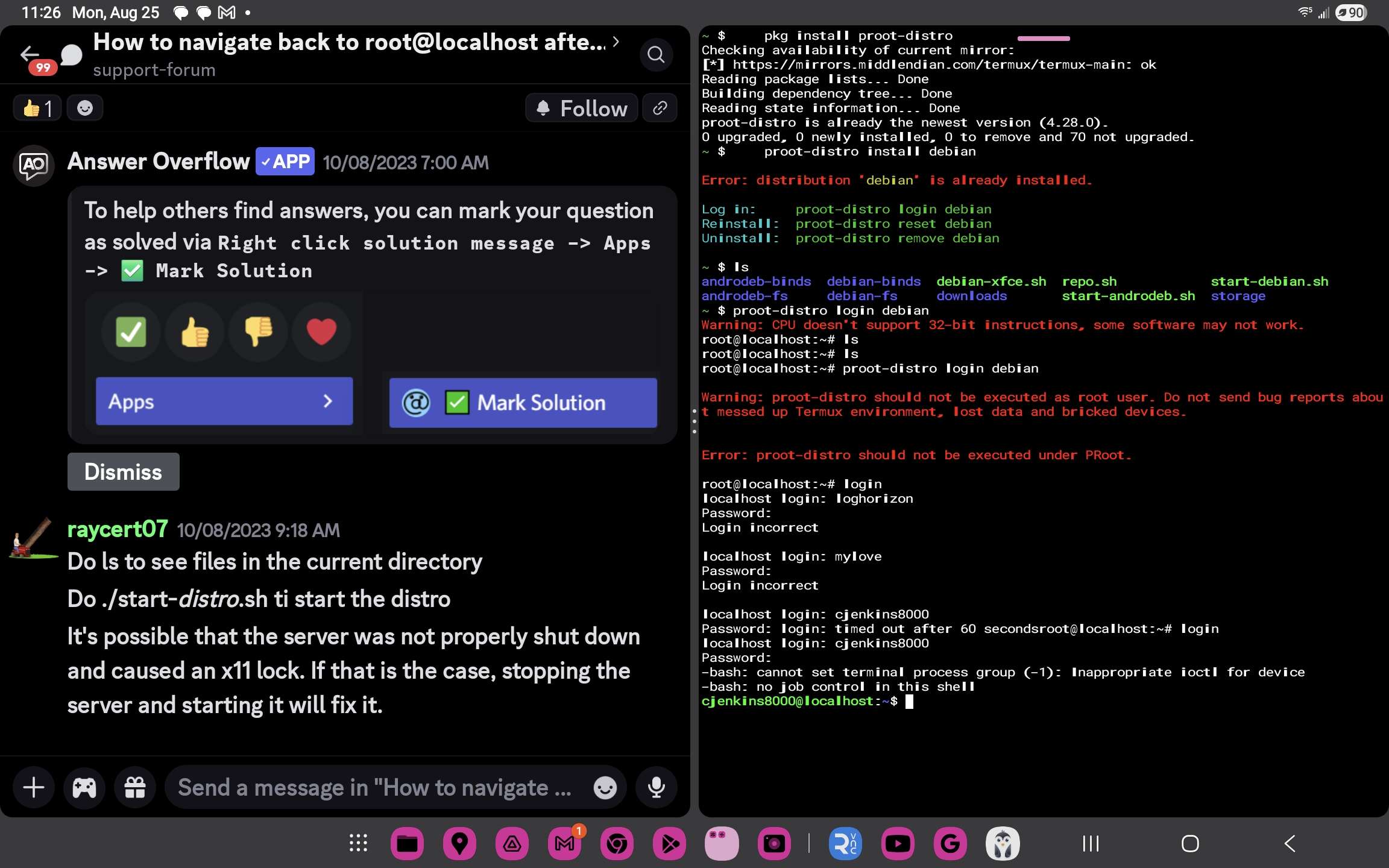Launch the triangle Drive-like app in taskbar
This screenshot has width=1389, height=868.
[x=512, y=843]
